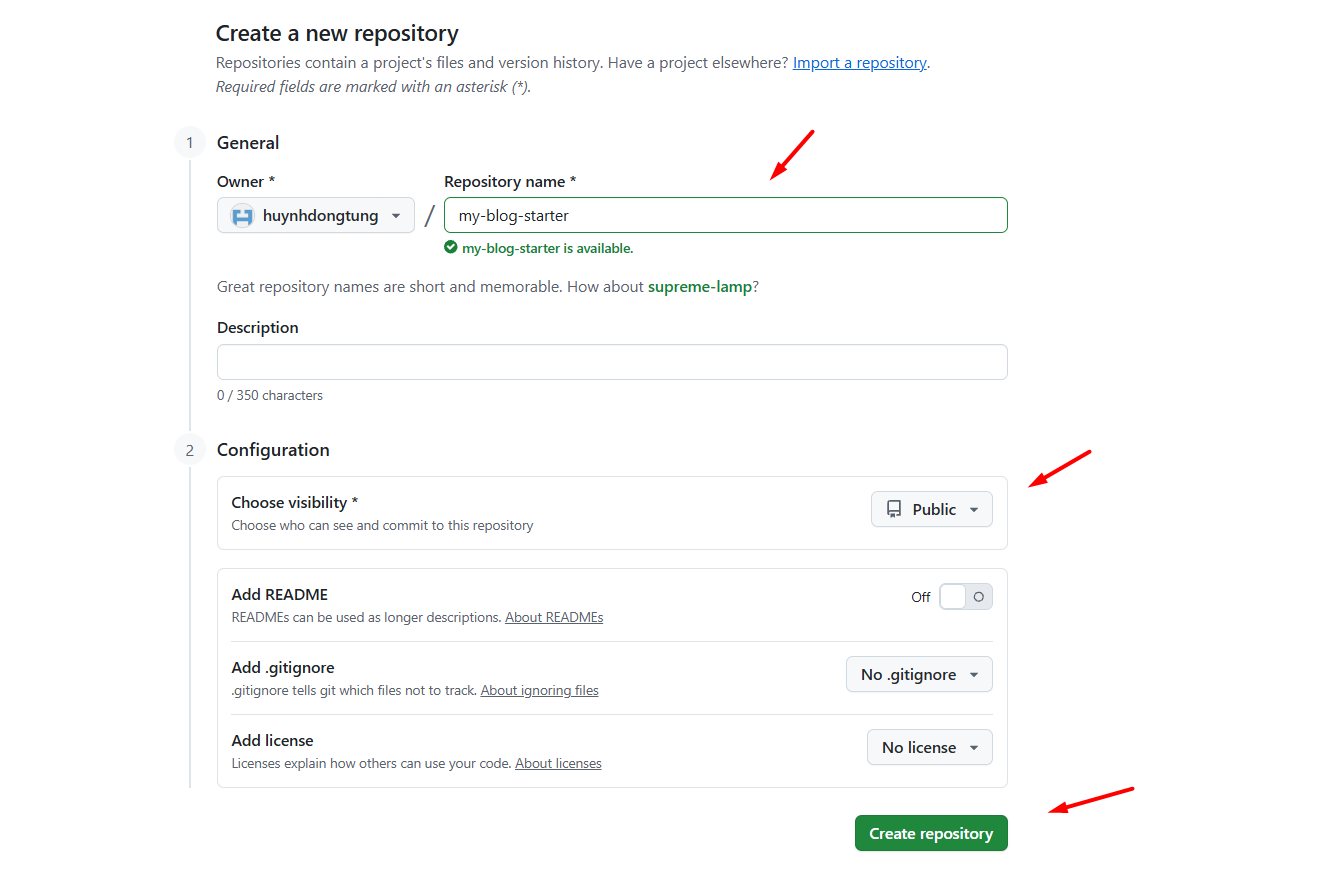Click the General step number indicator
This screenshot has height=869, width=1322.
point(189,142)
